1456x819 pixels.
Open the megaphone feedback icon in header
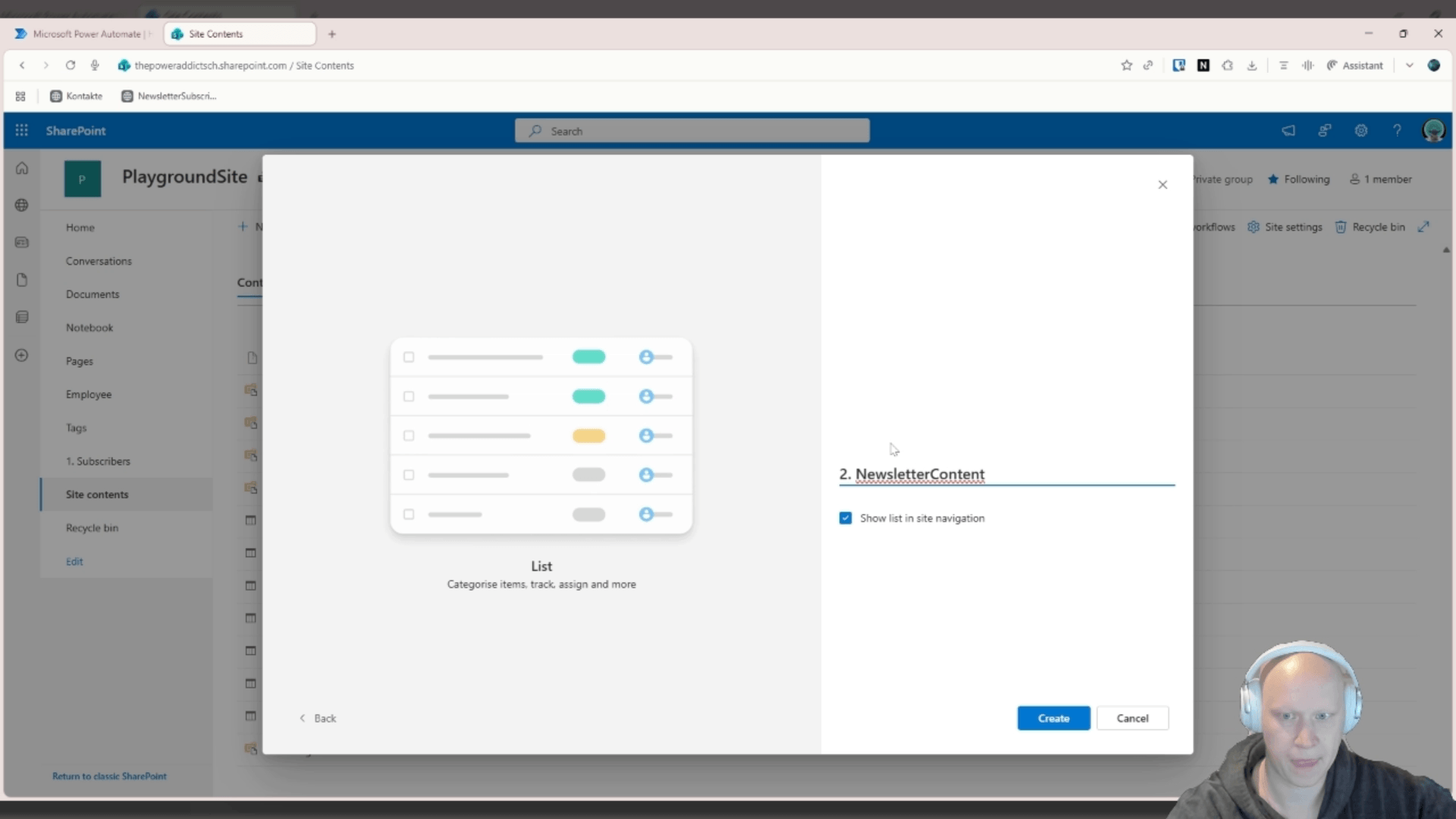1288,130
